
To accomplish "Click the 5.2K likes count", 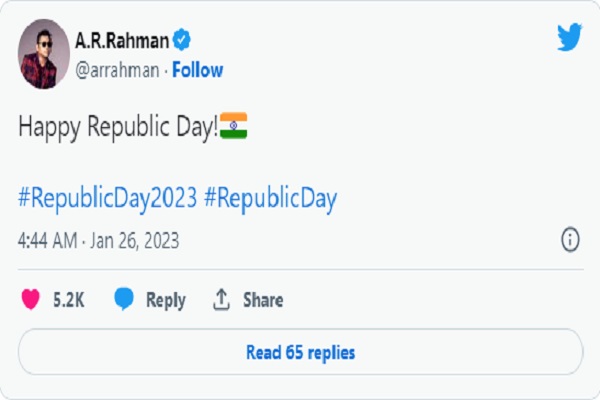I will pos(67,300).
